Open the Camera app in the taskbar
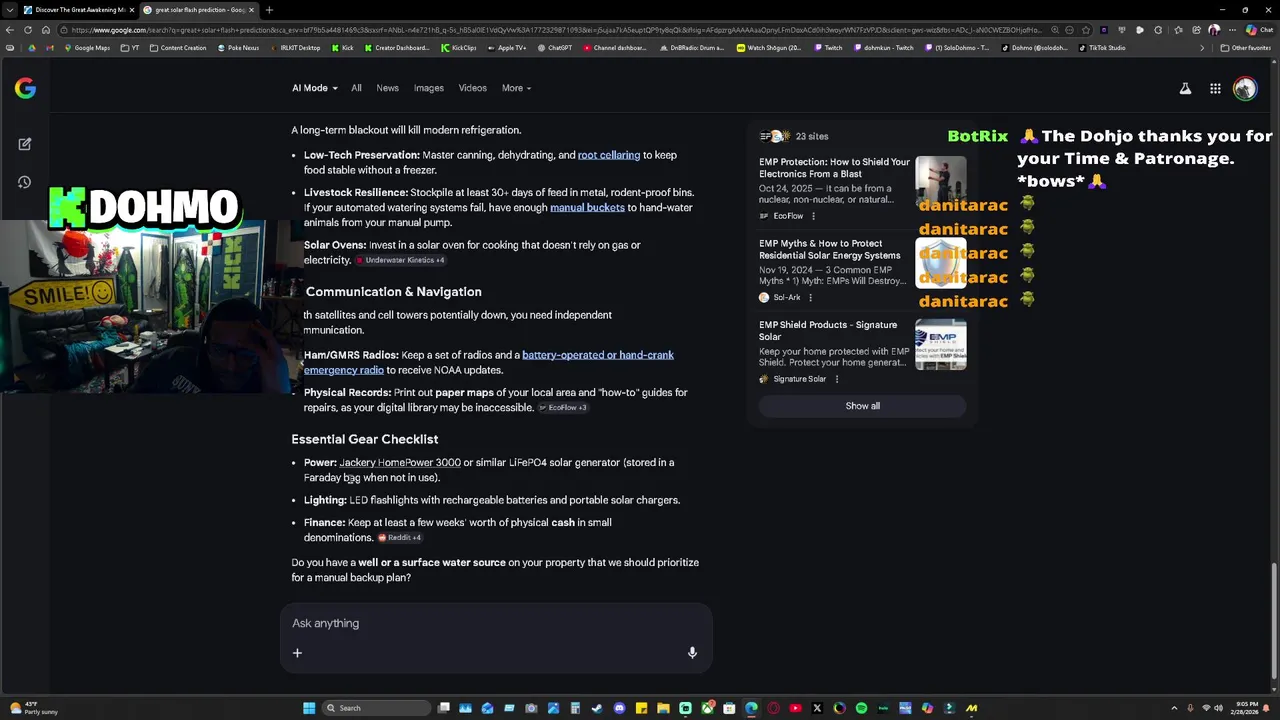Viewport: 1280px width, 720px height. pos(531,708)
